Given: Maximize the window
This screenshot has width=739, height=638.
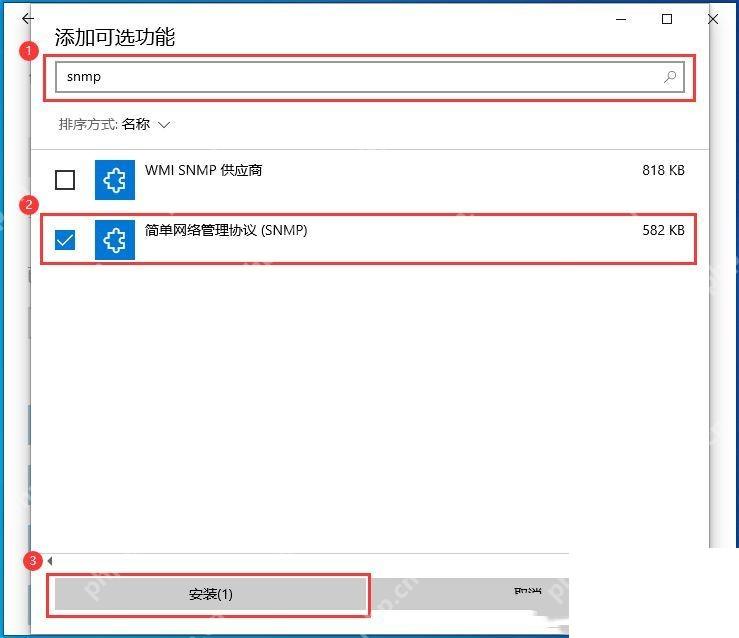Looking at the screenshot, I should (666, 19).
